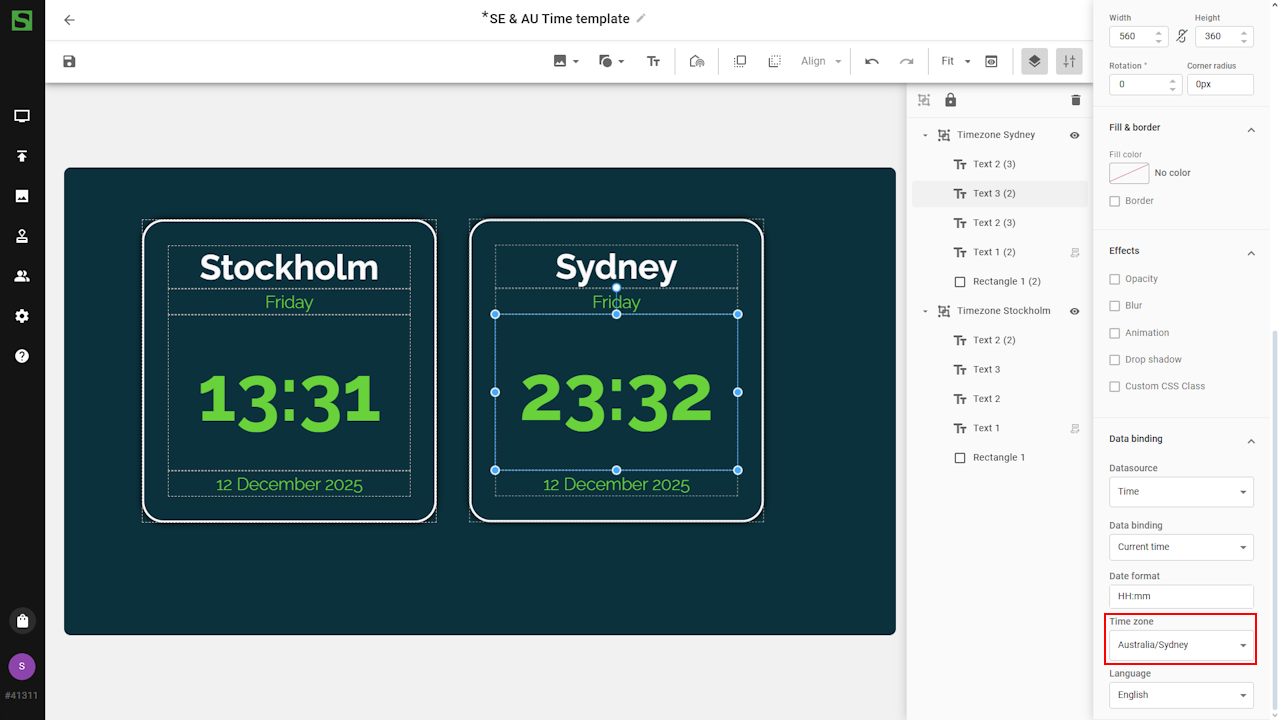
Task: Open the Align menu
Action: click(x=821, y=62)
